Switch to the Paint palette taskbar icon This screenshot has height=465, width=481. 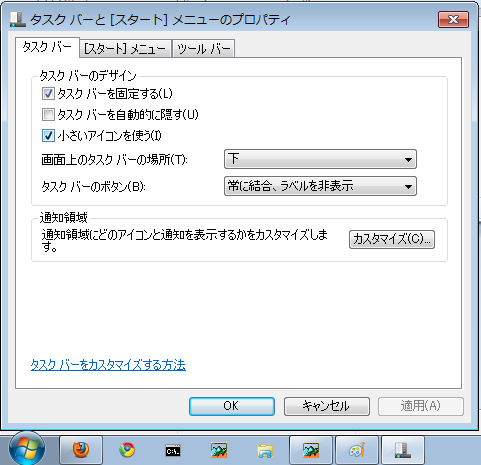(x=357, y=450)
